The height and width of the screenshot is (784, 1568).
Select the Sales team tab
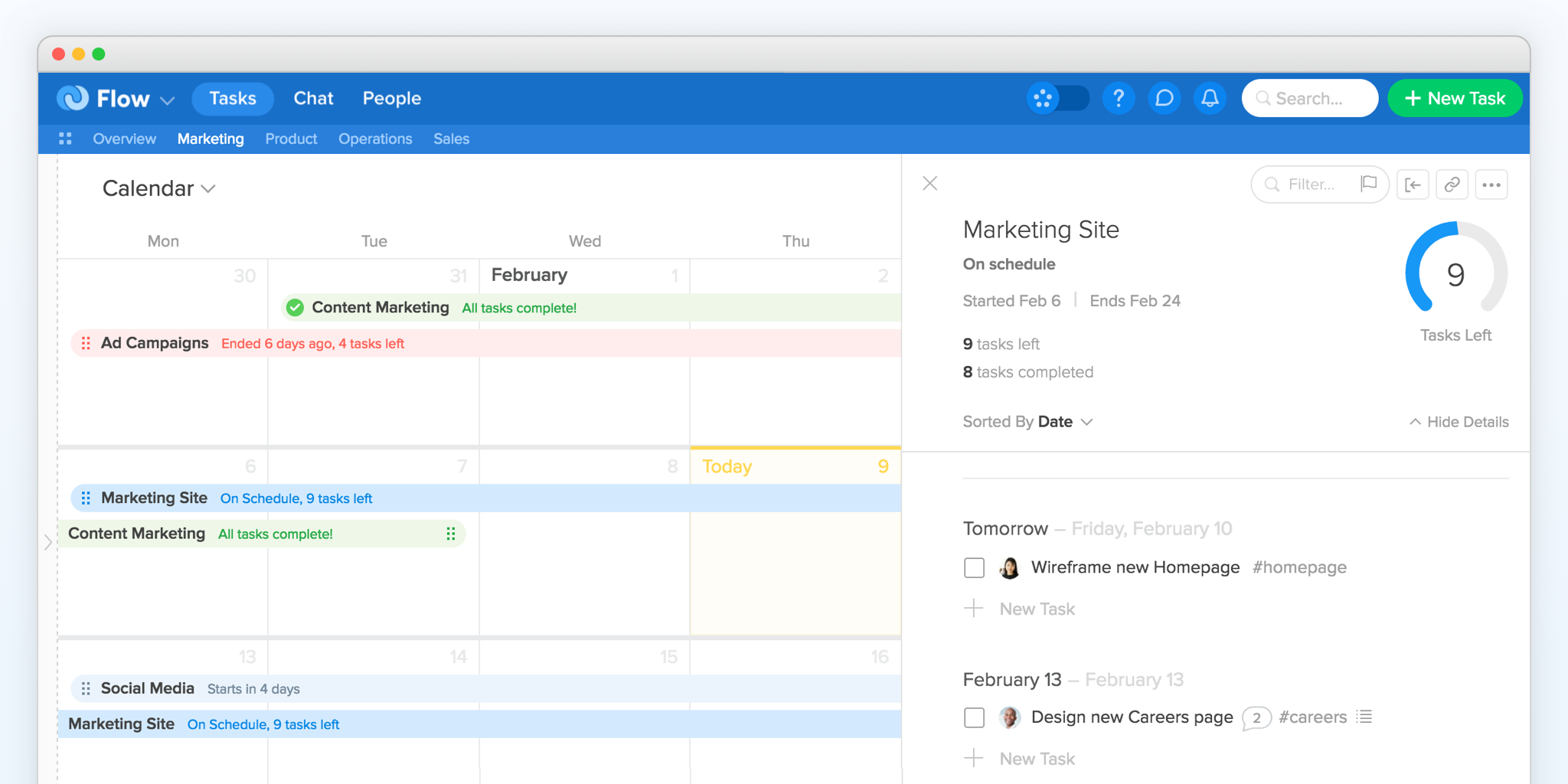click(x=451, y=139)
